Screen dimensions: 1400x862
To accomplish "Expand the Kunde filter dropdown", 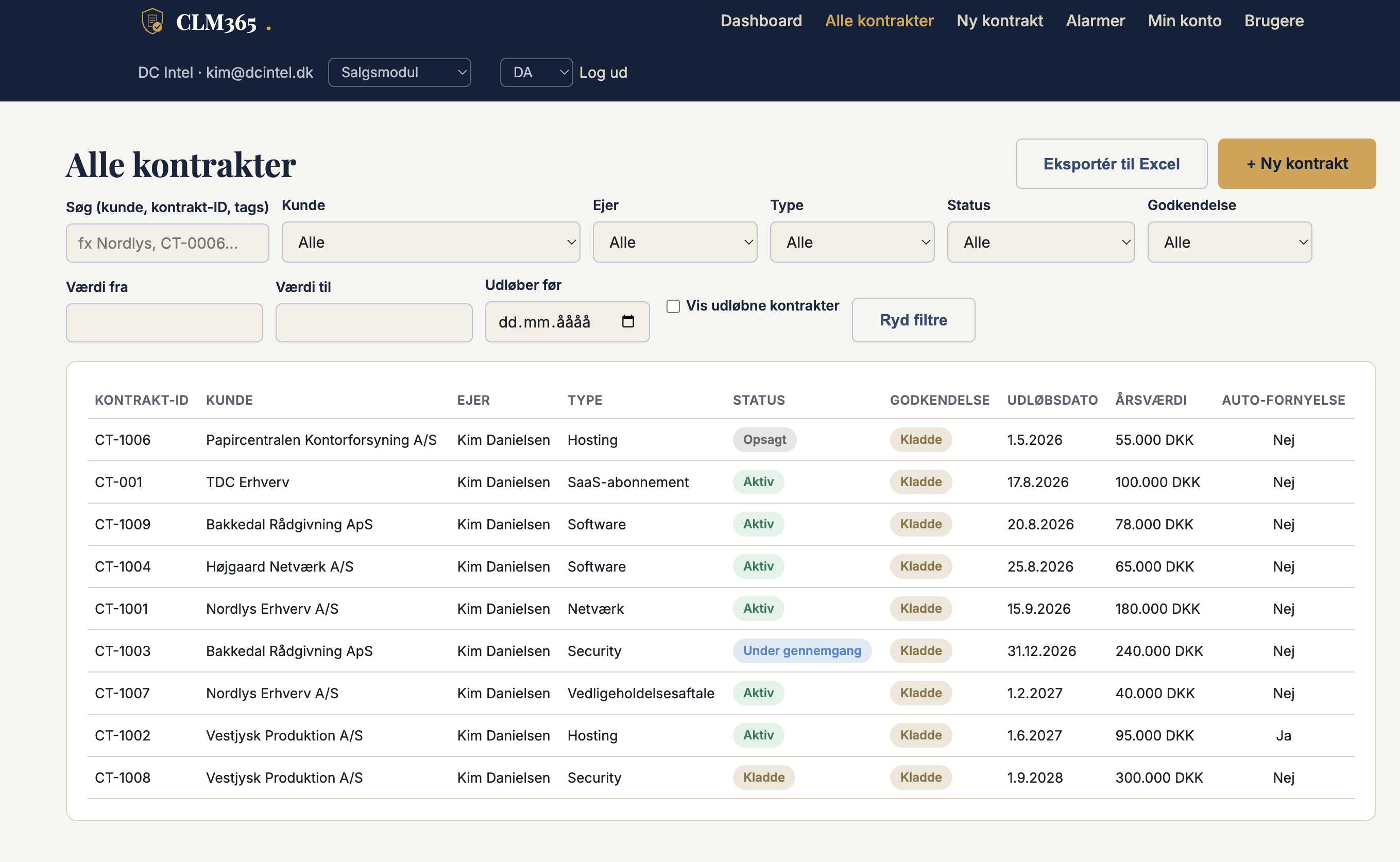I will coord(431,243).
